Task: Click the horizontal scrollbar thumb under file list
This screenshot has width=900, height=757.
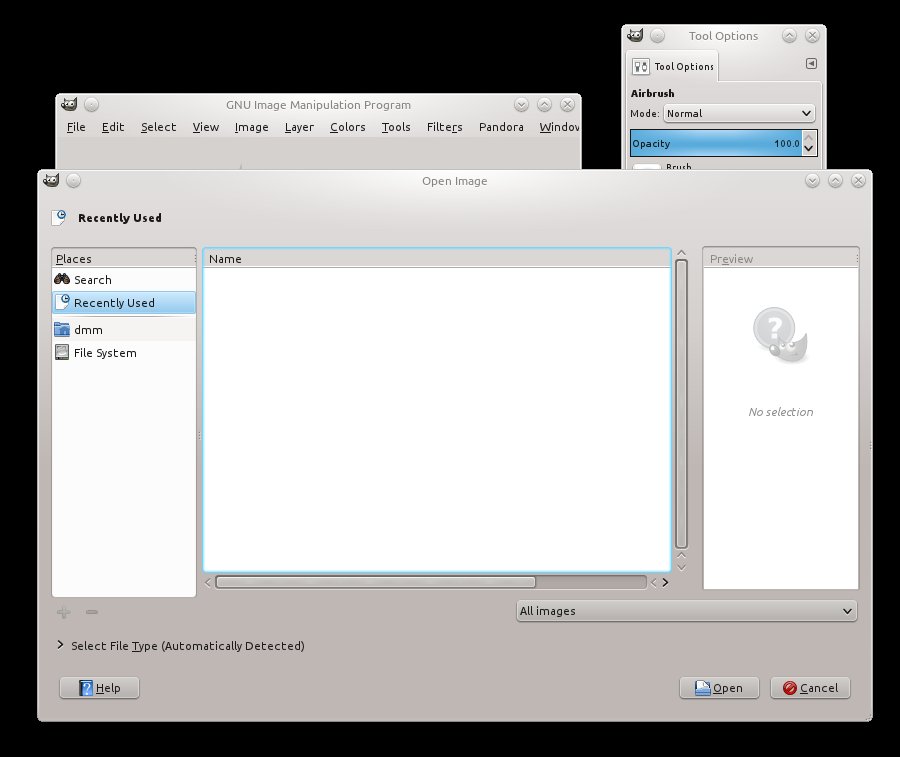Action: (x=375, y=582)
